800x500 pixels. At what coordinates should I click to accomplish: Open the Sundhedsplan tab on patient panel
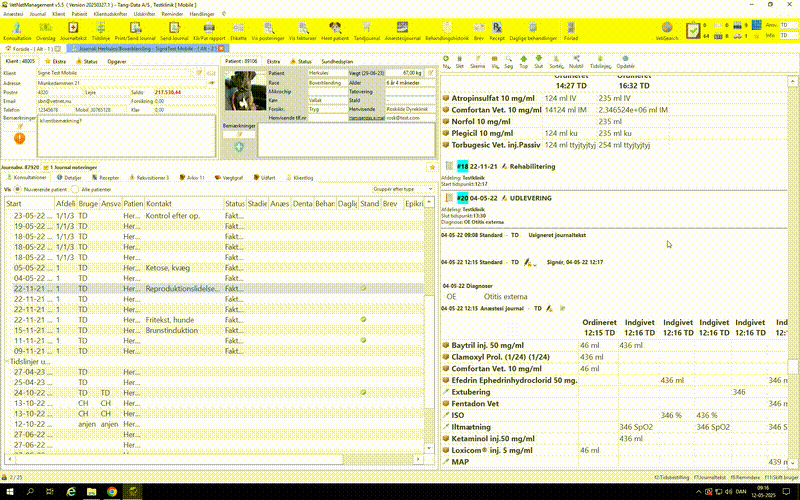pyautogui.click(x=337, y=61)
